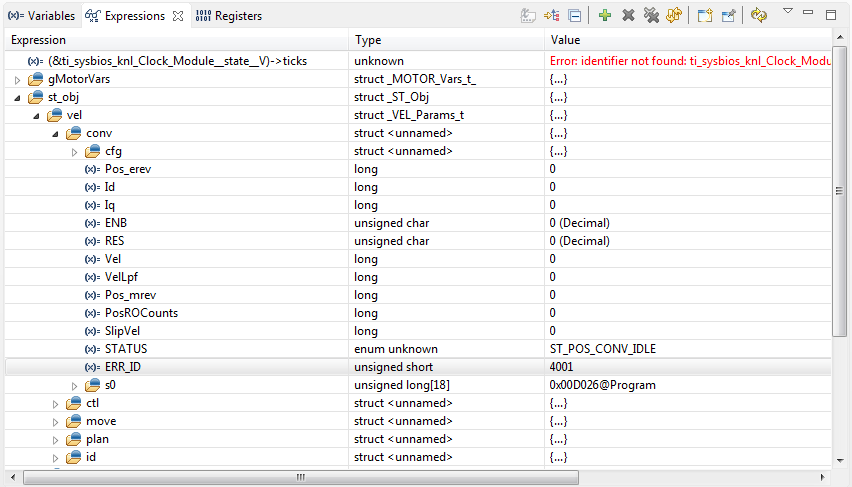Screen dimensions: 852x487
Task: Click the yellow Refresh arrows icon
Action: [x=674, y=15]
